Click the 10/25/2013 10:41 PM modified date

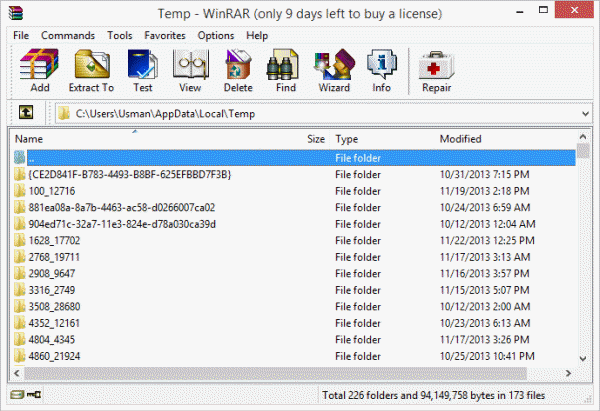click(487, 356)
